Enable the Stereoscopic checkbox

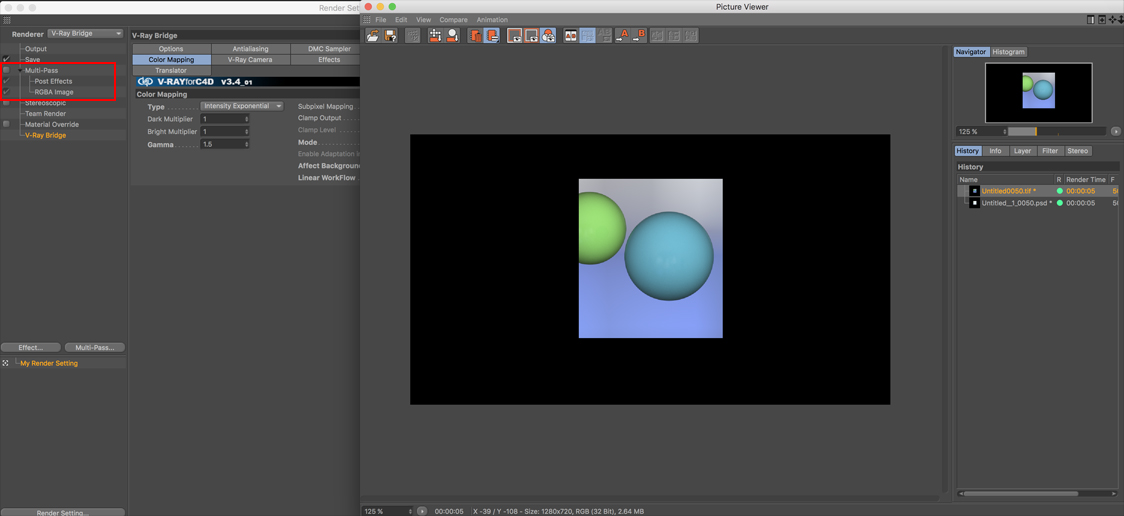point(6,102)
